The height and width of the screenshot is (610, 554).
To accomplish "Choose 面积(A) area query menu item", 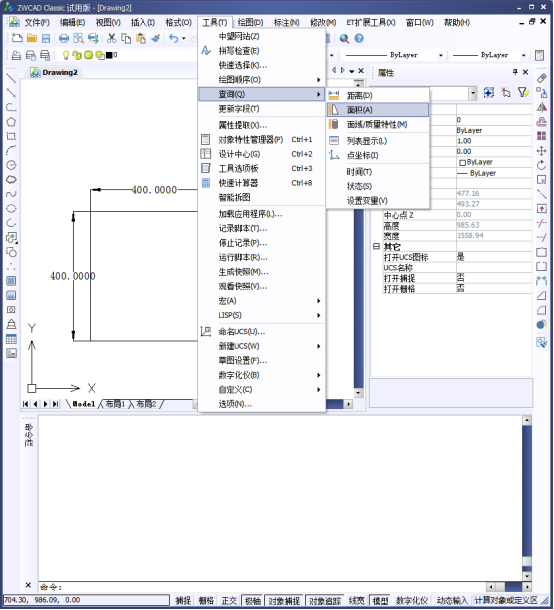I will tap(378, 110).
